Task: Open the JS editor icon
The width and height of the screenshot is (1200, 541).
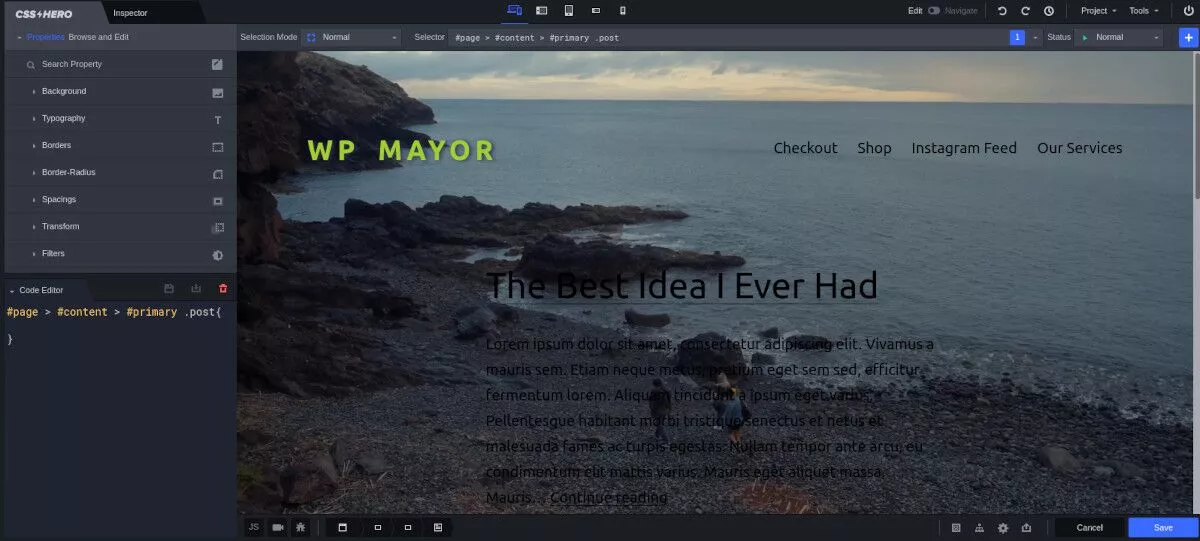Action: (x=253, y=527)
